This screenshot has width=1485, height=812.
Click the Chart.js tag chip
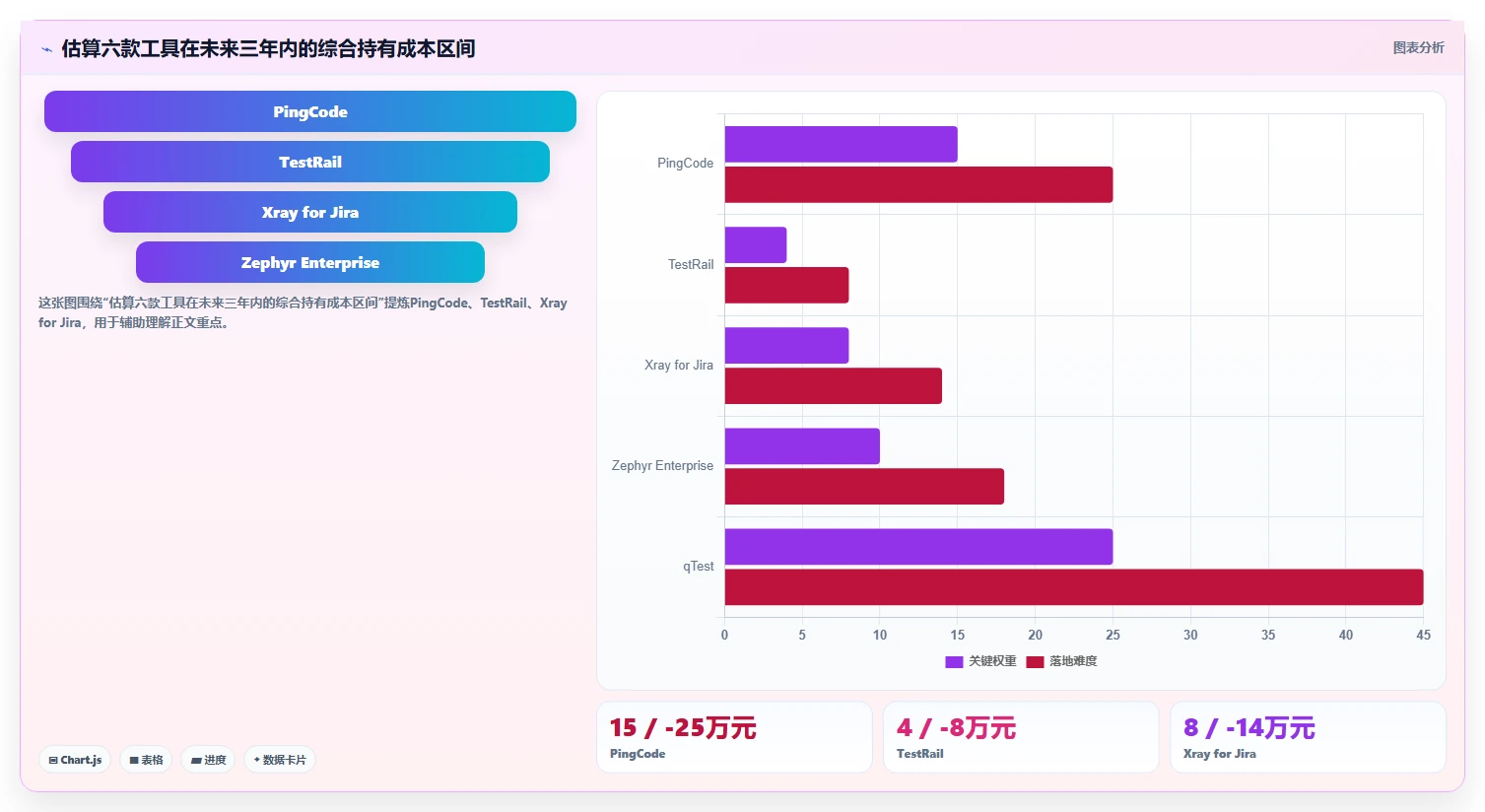click(x=75, y=760)
